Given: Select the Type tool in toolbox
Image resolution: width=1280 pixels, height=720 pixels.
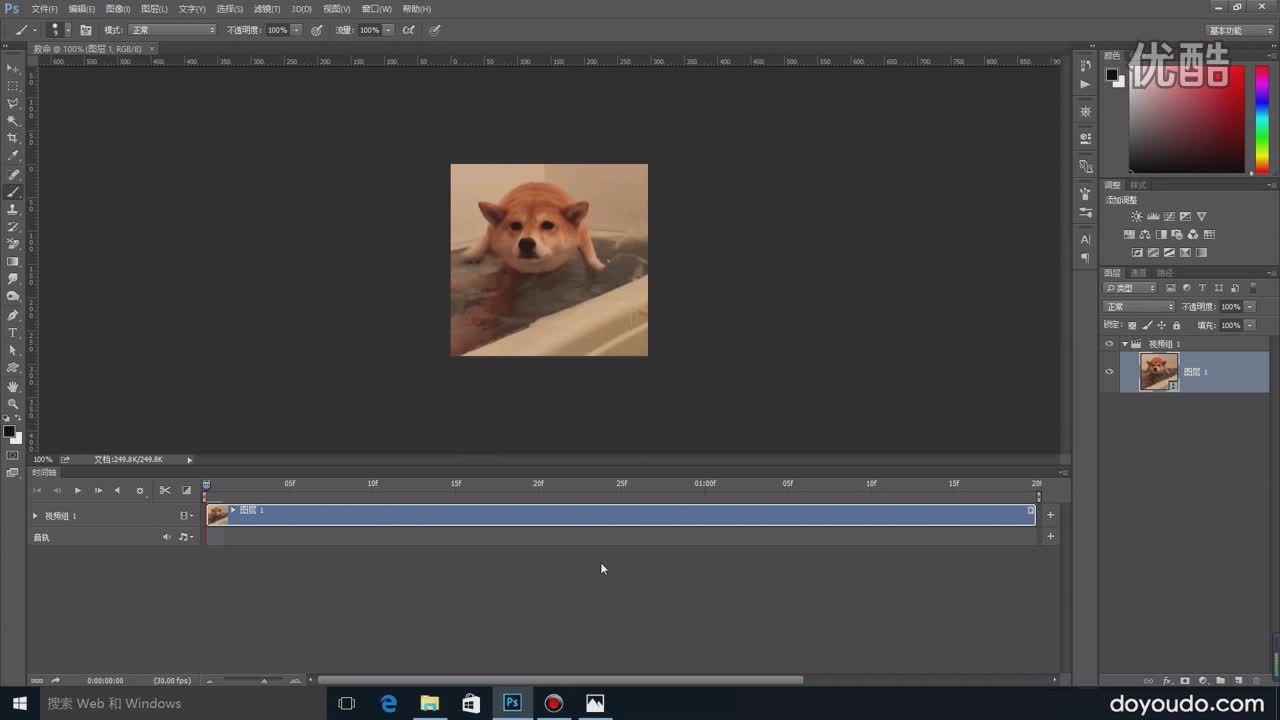Looking at the screenshot, I should click(x=13, y=333).
